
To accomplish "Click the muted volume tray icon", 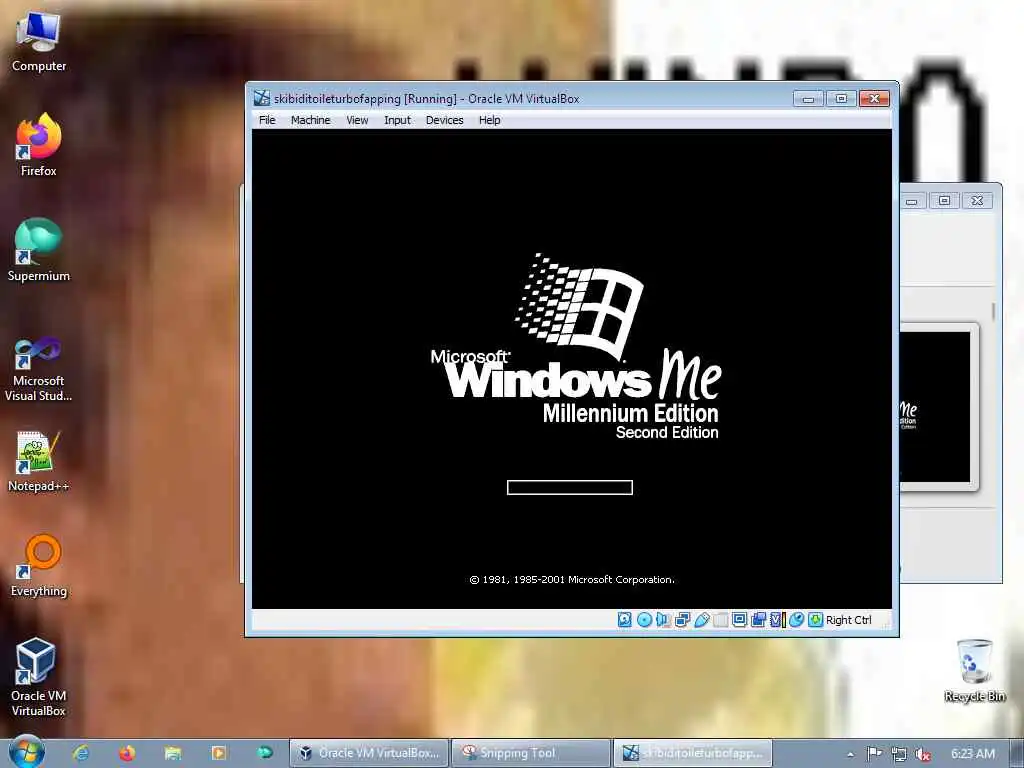I will (x=923, y=754).
